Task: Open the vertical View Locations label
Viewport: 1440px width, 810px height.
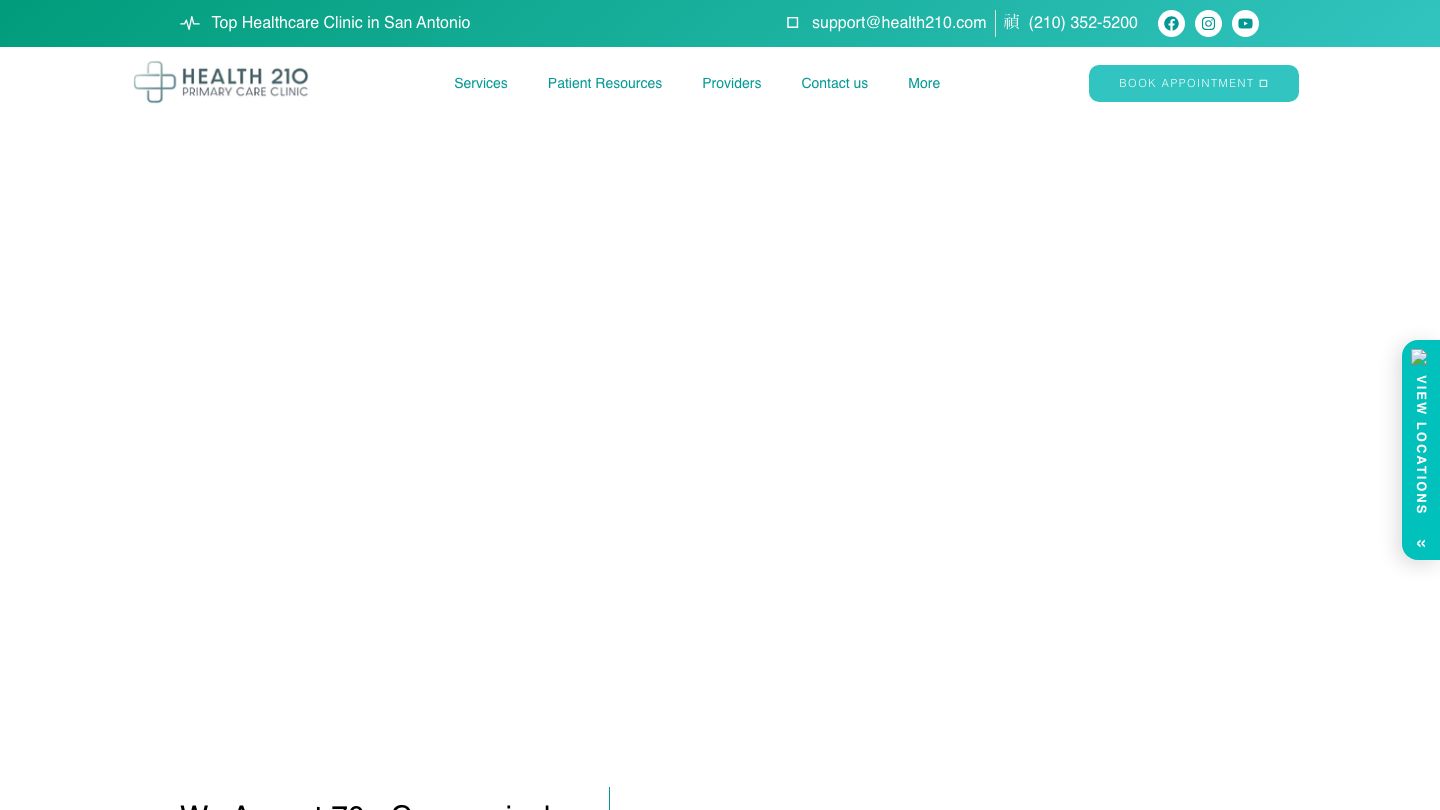Action: click(x=1421, y=444)
